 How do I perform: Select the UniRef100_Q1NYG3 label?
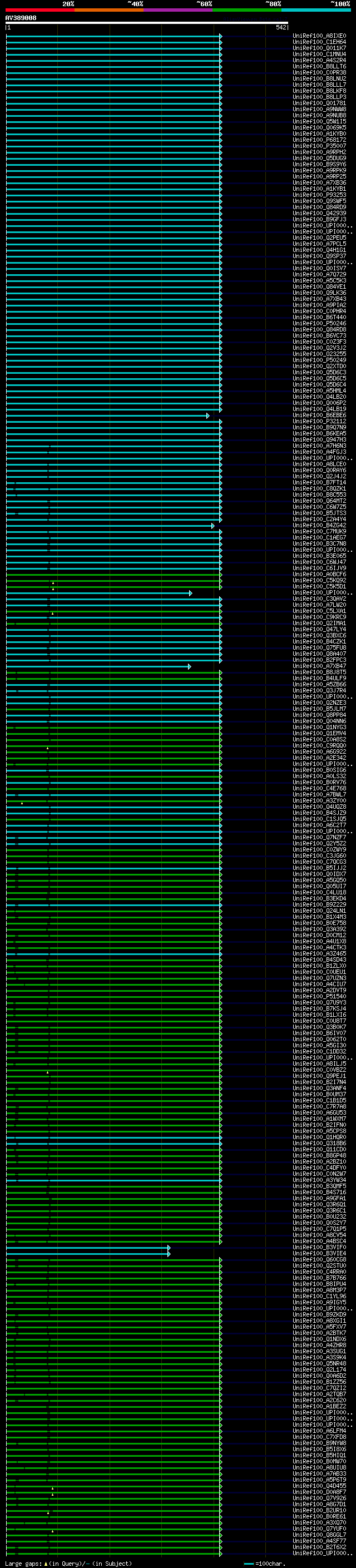point(319,728)
